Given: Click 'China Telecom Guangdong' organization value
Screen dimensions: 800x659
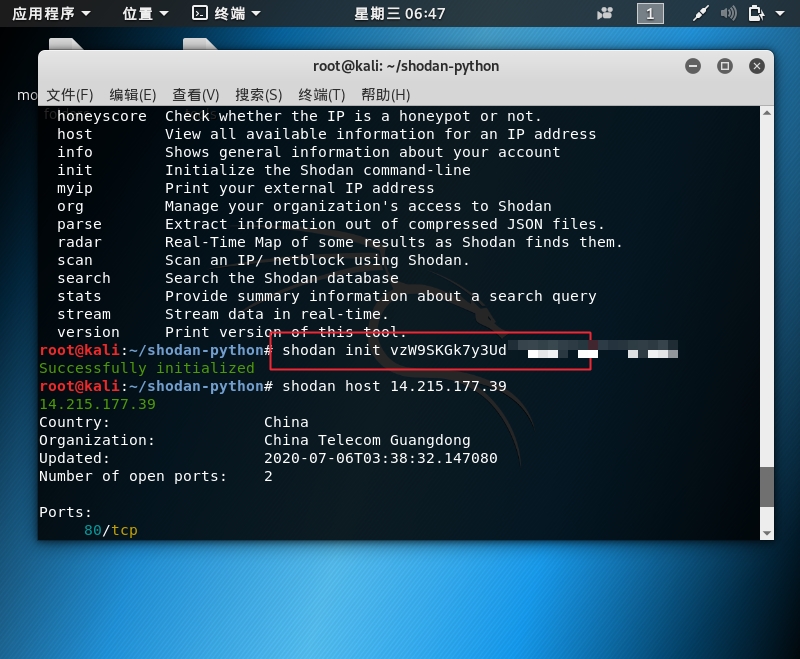Looking at the screenshot, I should coord(367,440).
